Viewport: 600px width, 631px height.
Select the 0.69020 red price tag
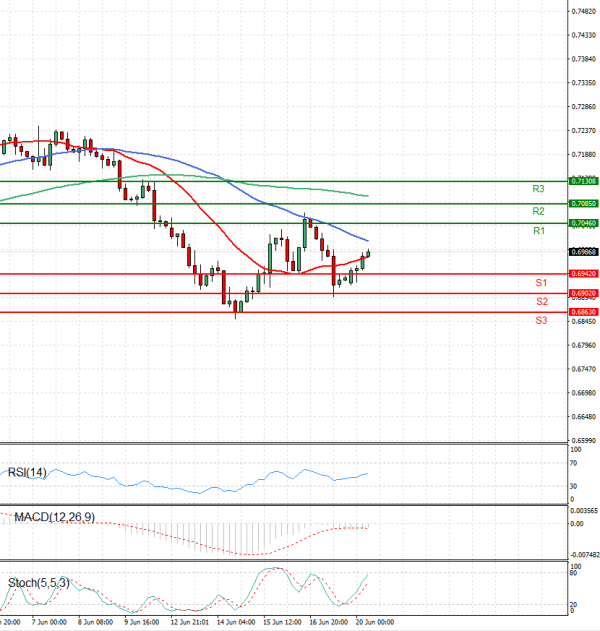pos(584,293)
